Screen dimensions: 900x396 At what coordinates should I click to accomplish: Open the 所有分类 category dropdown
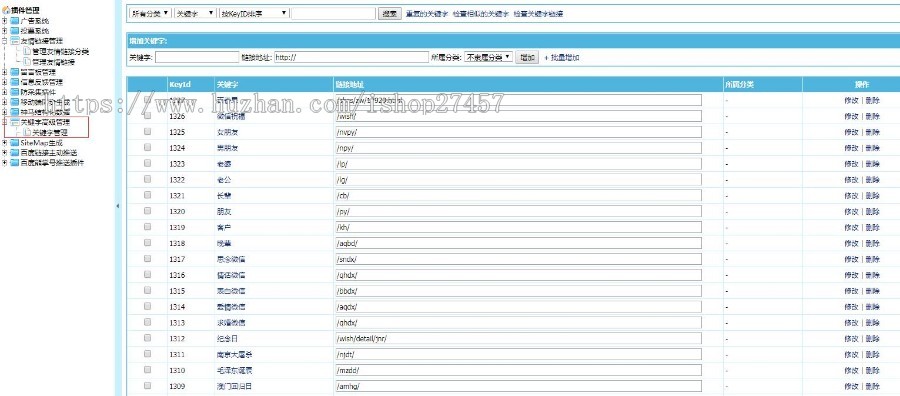[x=150, y=13]
